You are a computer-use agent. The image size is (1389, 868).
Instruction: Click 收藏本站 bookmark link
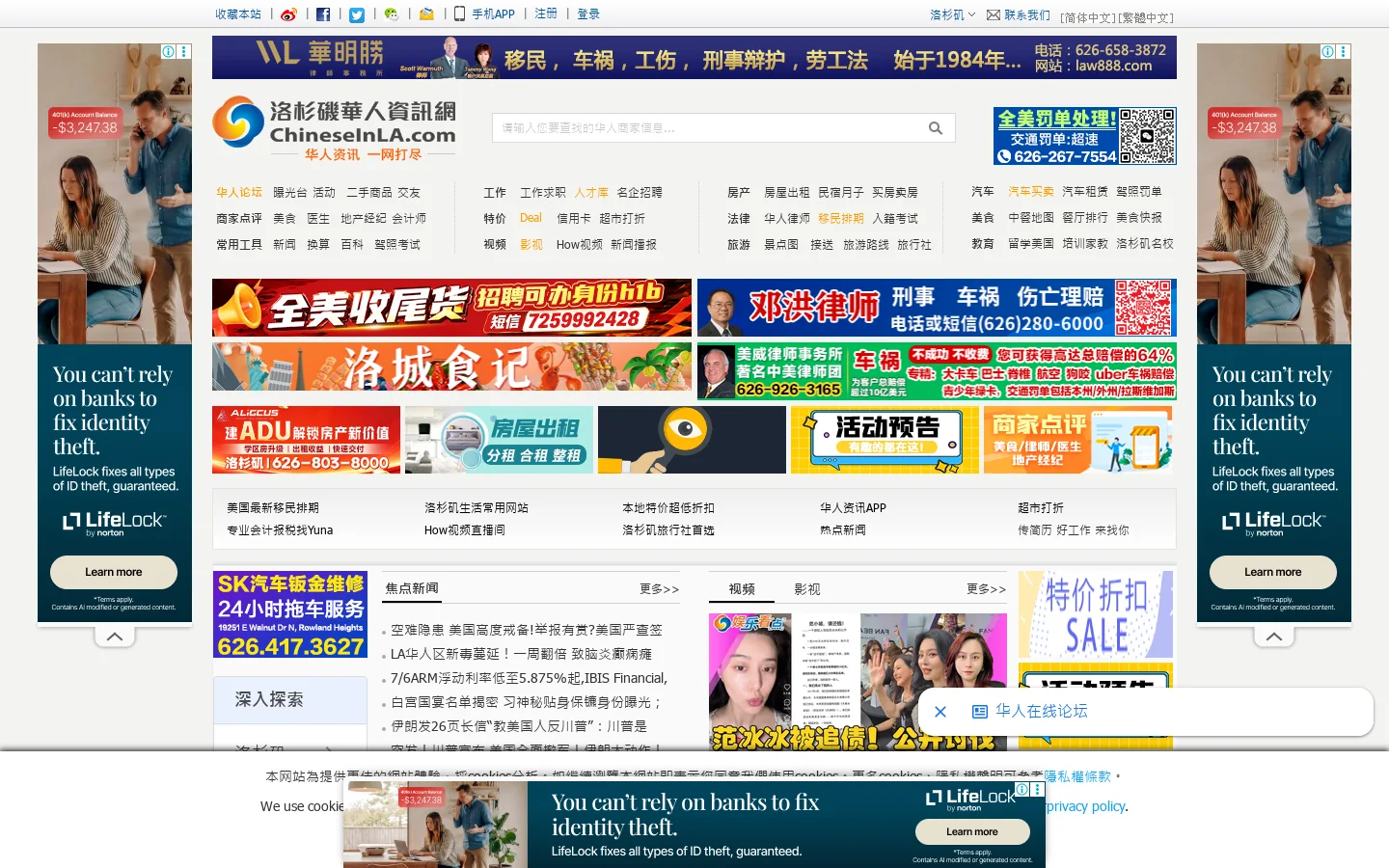(x=238, y=14)
